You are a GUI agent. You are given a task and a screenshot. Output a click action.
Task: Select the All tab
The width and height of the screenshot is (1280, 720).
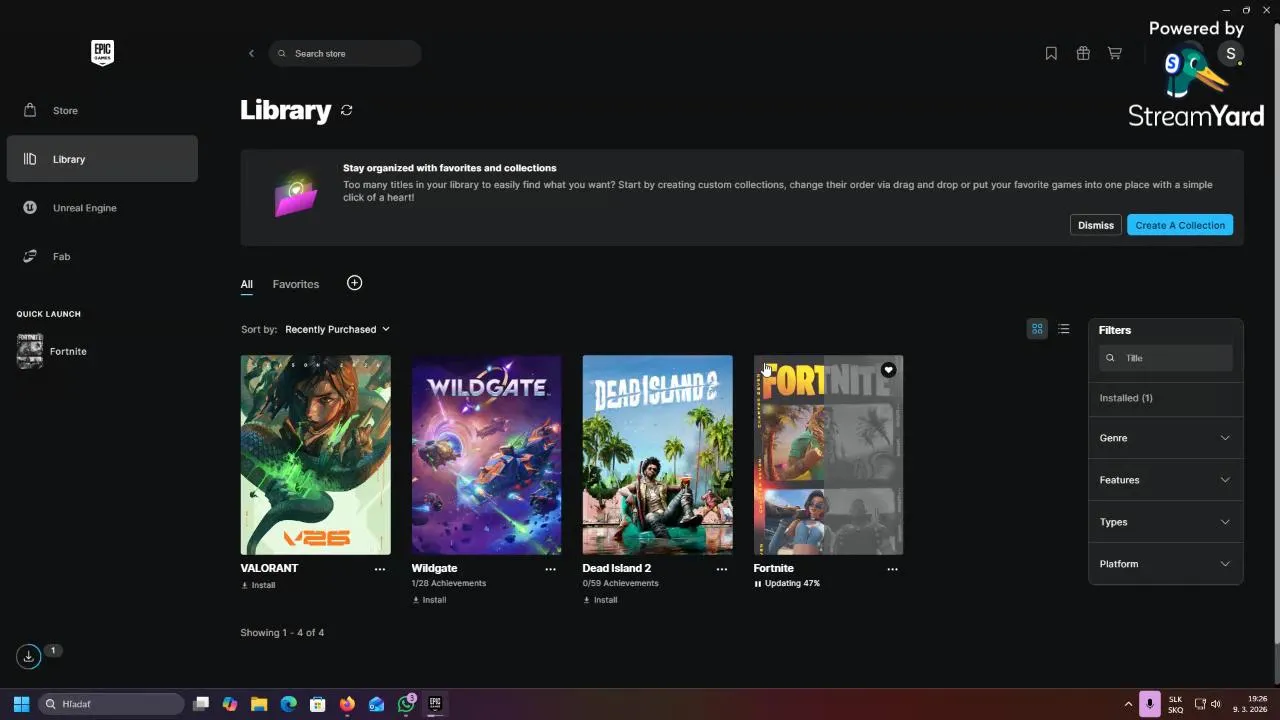point(246,284)
